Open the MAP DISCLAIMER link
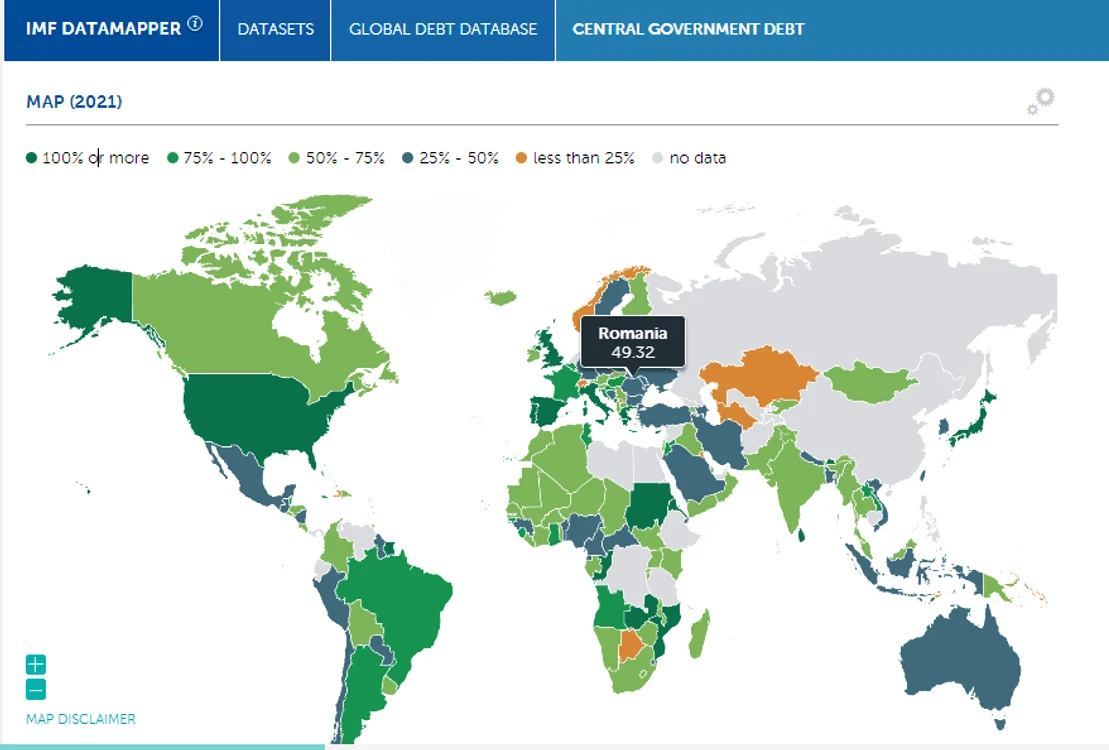The image size is (1109, 750). pos(81,719)
